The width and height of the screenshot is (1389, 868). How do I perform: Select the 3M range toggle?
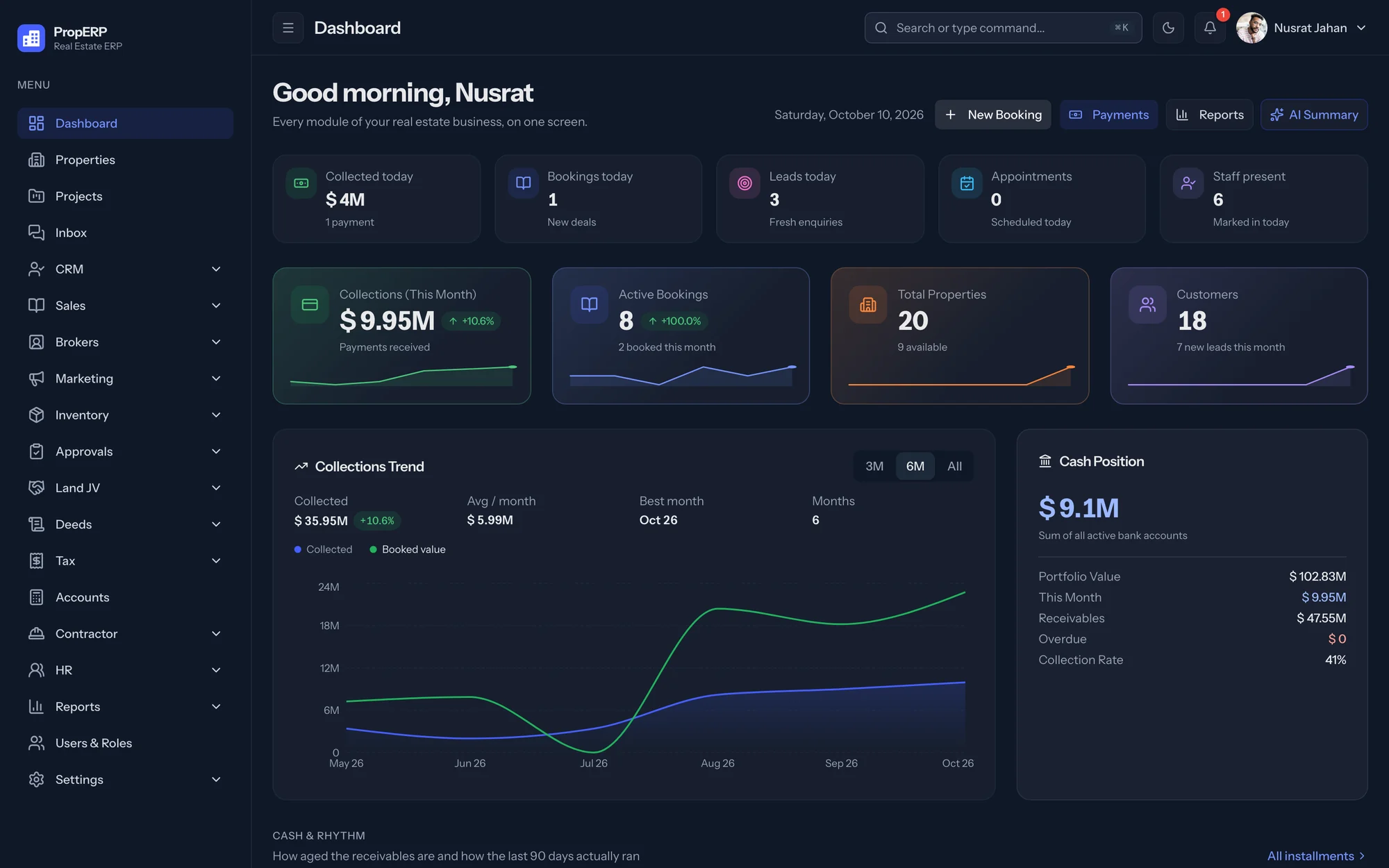pos(874,466)
